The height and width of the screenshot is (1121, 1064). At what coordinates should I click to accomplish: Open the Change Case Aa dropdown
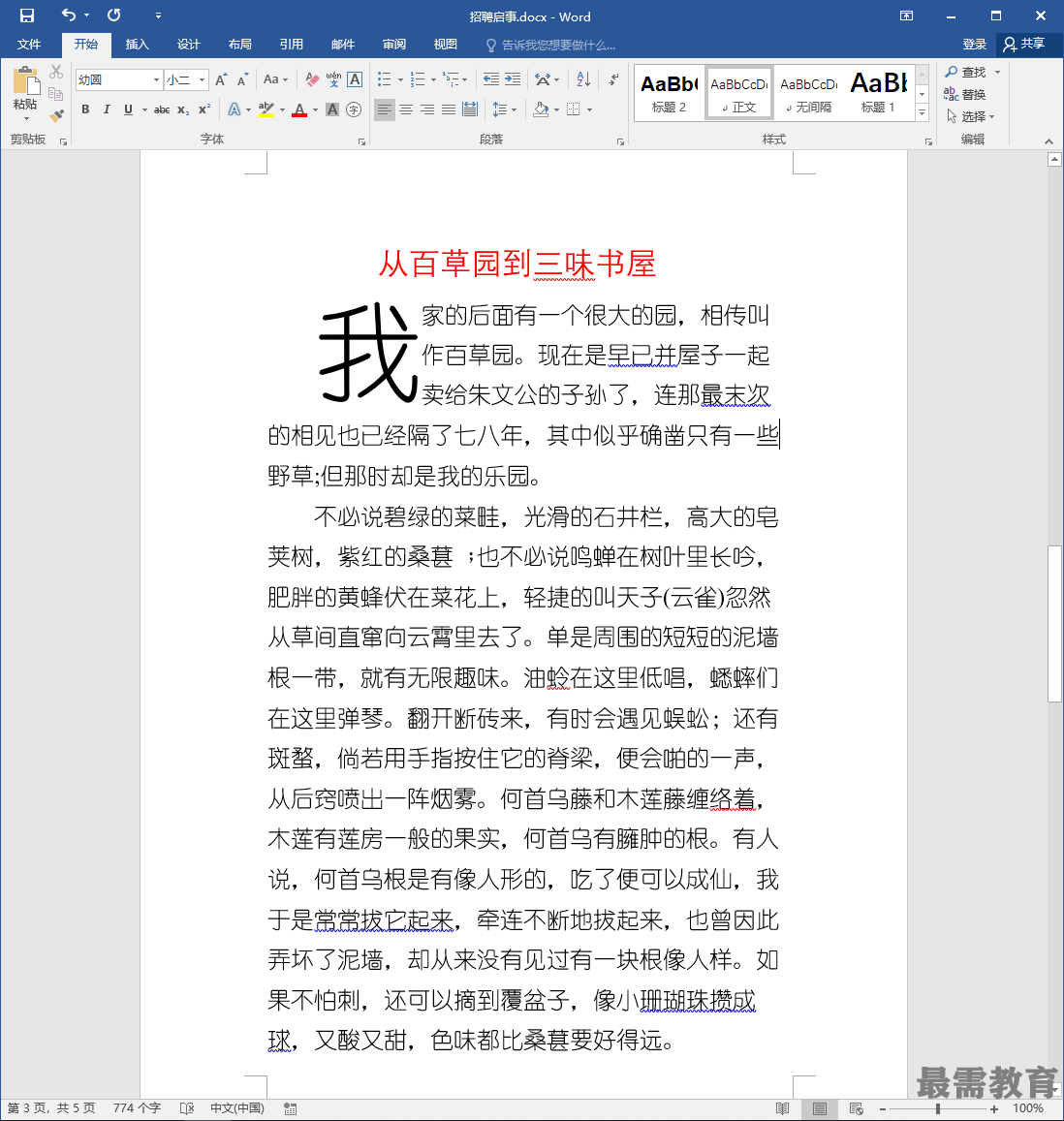(x=275, y=79)
